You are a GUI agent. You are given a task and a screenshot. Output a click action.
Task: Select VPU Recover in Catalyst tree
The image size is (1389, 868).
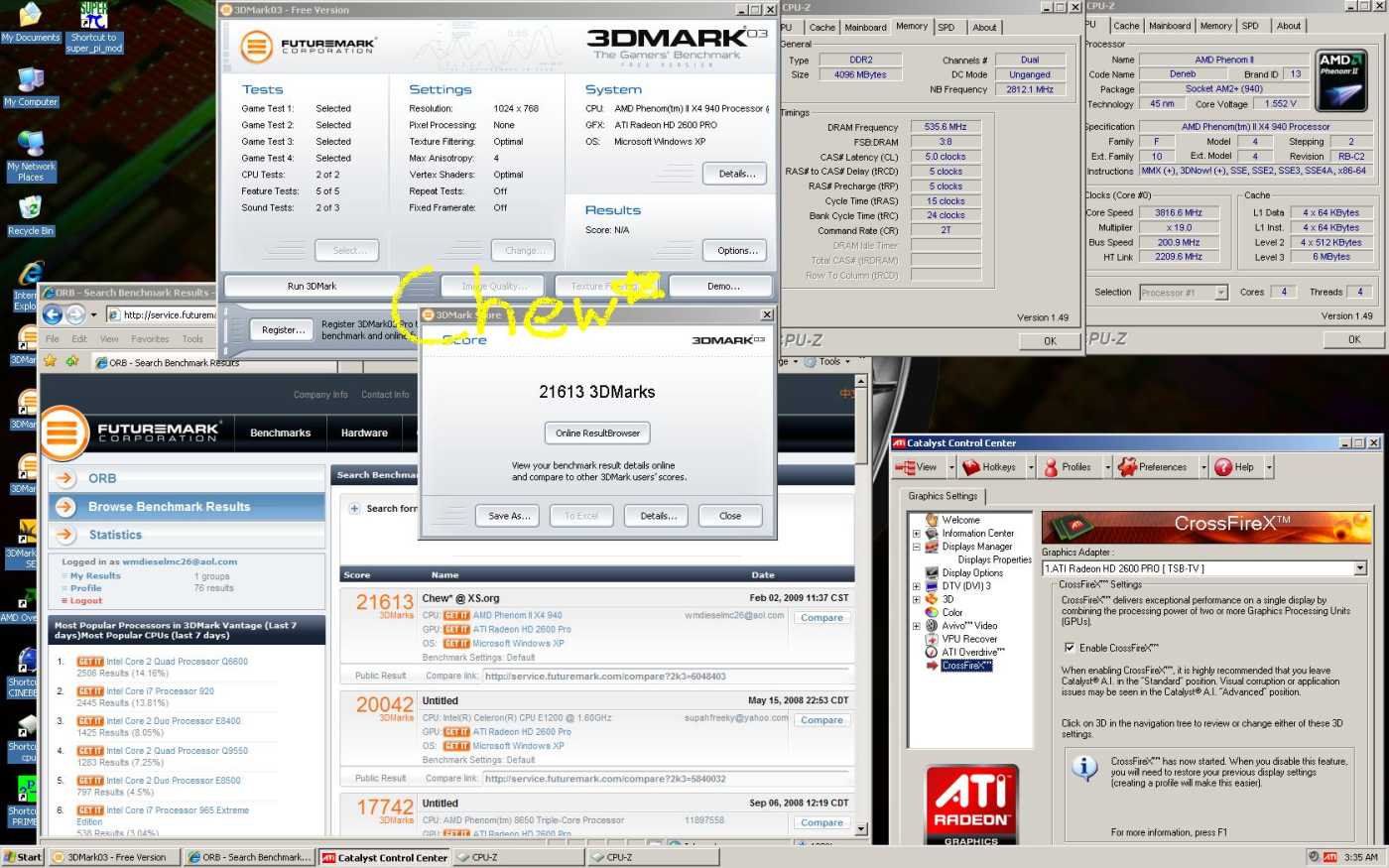(969, 639)
